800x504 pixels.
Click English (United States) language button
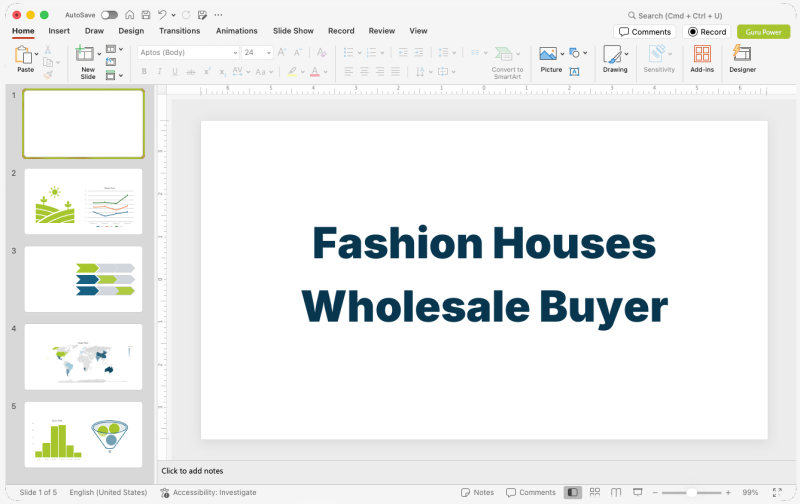(108, 492)
